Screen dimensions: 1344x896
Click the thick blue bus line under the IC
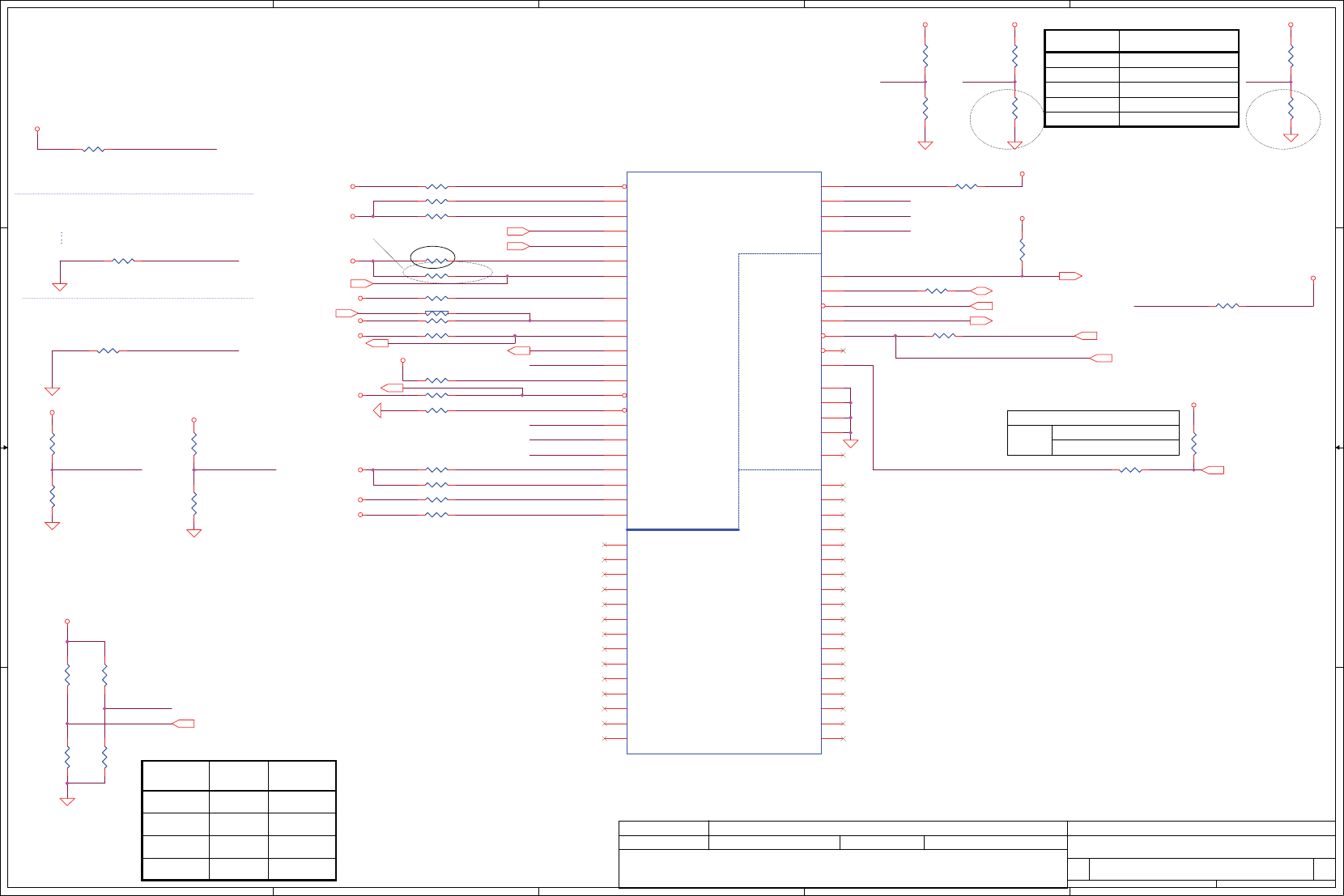coord(683,529)
